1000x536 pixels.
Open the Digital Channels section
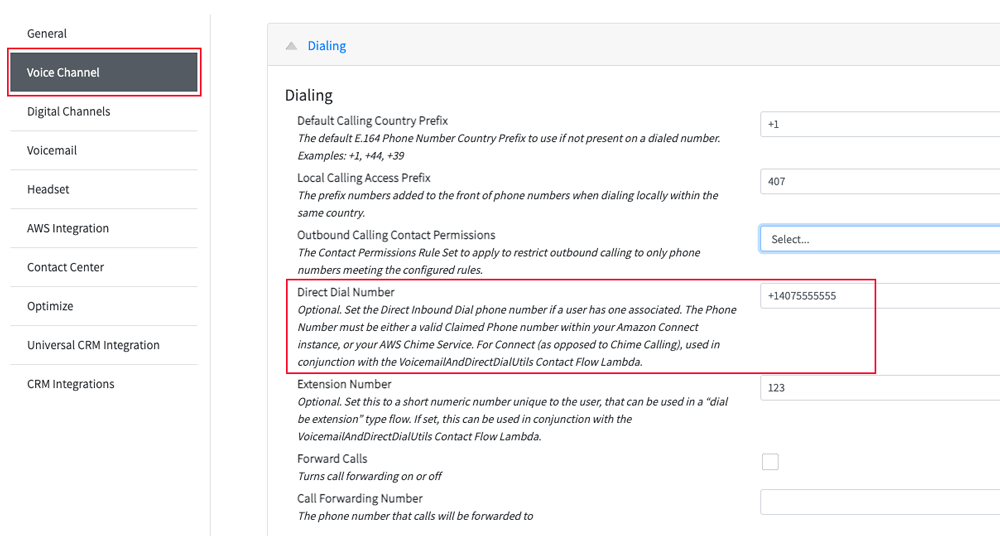click(x=104, y=111)
